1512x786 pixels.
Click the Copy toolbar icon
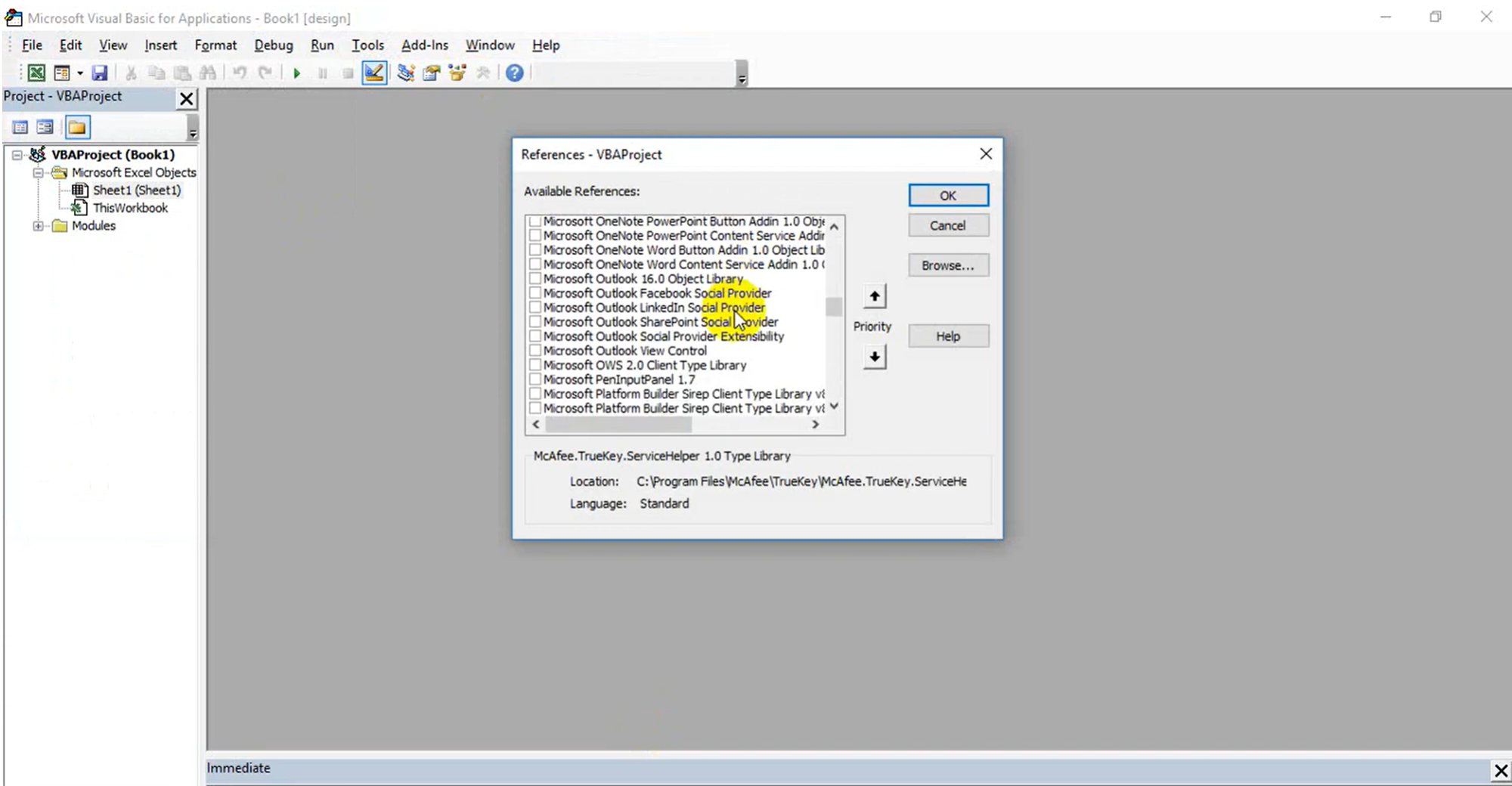156,73
